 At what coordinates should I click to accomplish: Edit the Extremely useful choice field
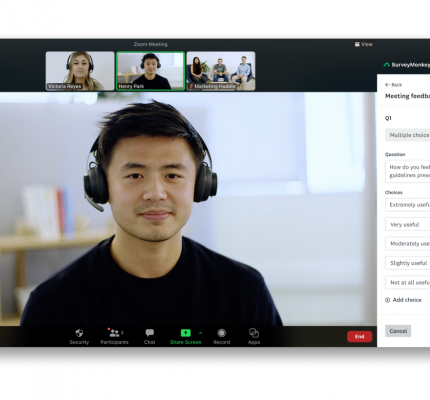(407, 205)
